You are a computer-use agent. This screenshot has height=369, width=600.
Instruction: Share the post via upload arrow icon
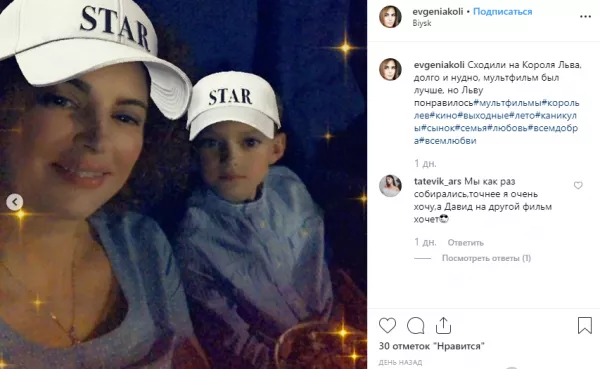coord(443,325)
